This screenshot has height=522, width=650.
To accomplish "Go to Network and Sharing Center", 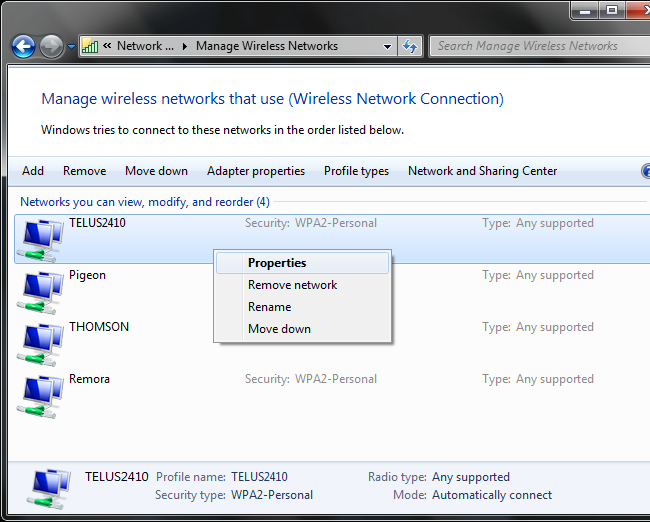I will click(x=483, y=171).
